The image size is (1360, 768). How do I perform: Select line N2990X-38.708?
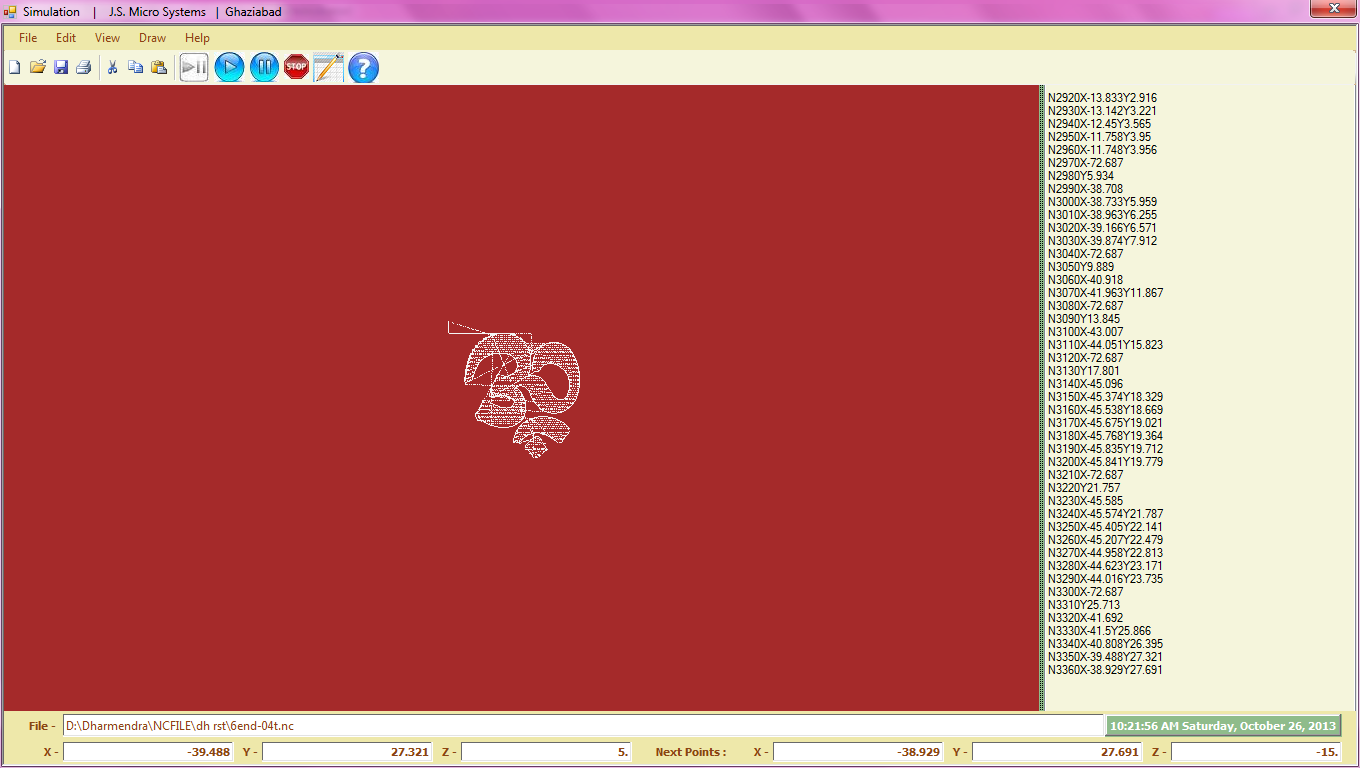1085,188
